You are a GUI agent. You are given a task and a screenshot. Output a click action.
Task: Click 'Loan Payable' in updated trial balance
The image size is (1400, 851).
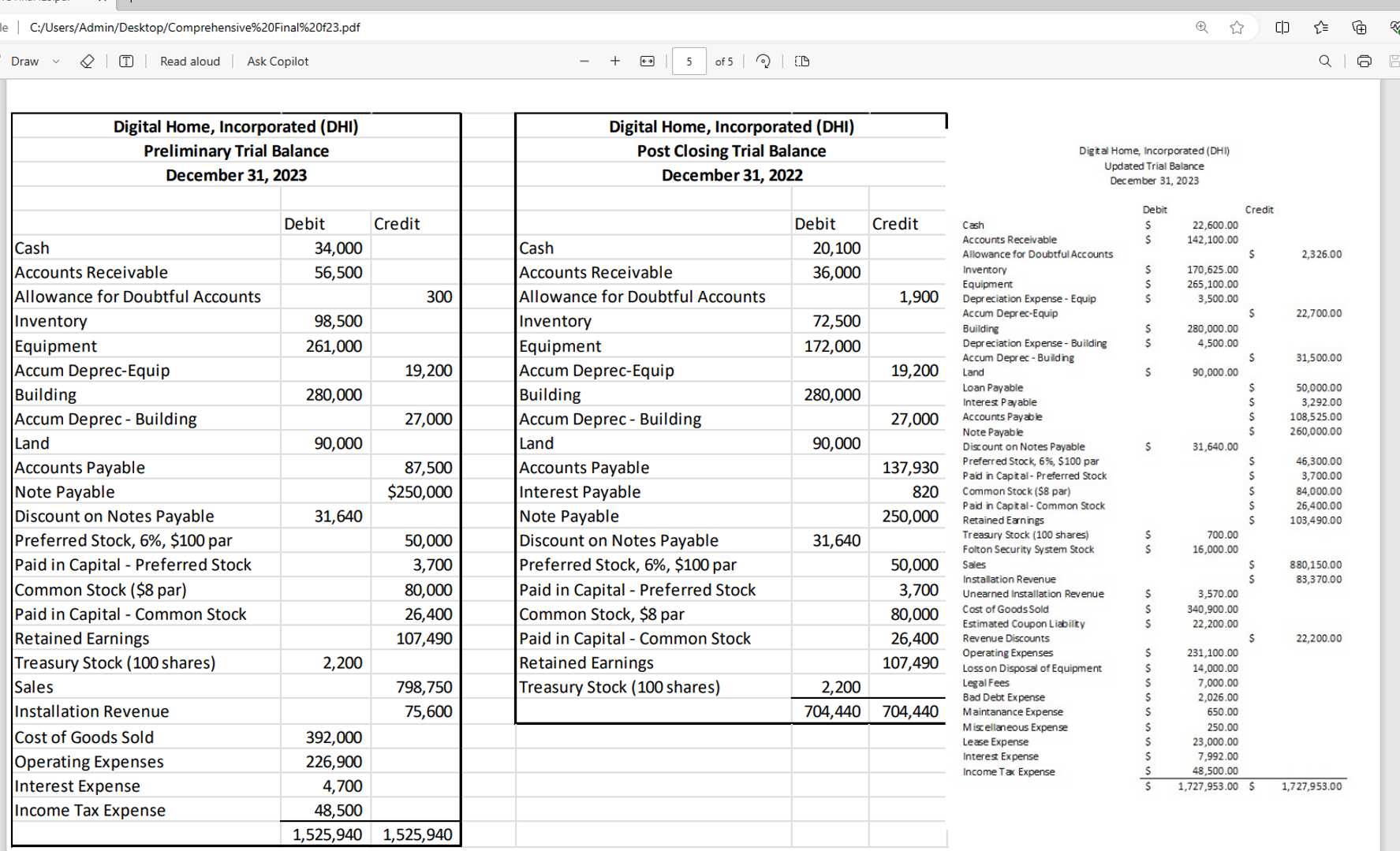(x=992, y=388)
